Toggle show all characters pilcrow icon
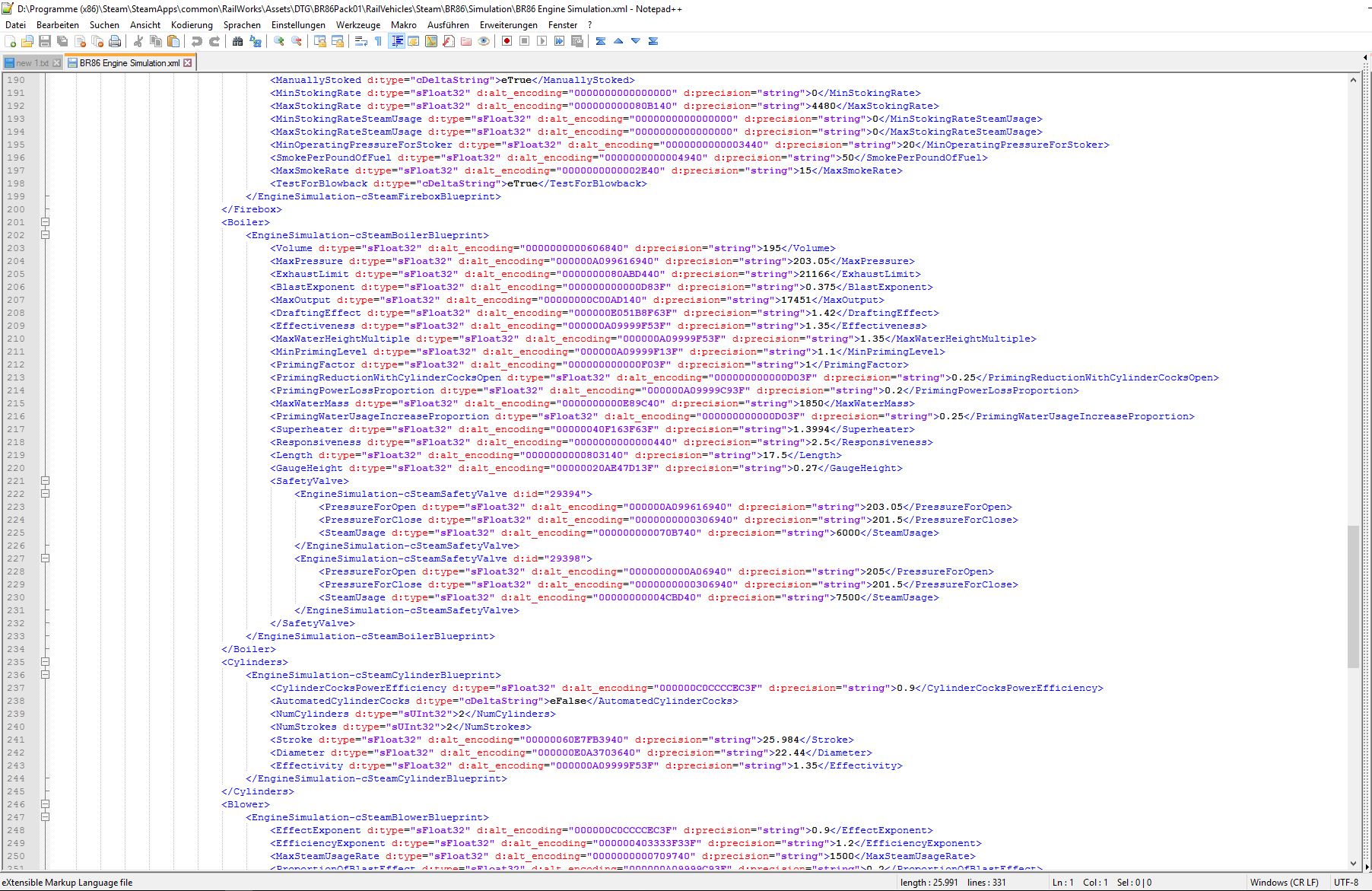1372x891 pixels. 378,41
